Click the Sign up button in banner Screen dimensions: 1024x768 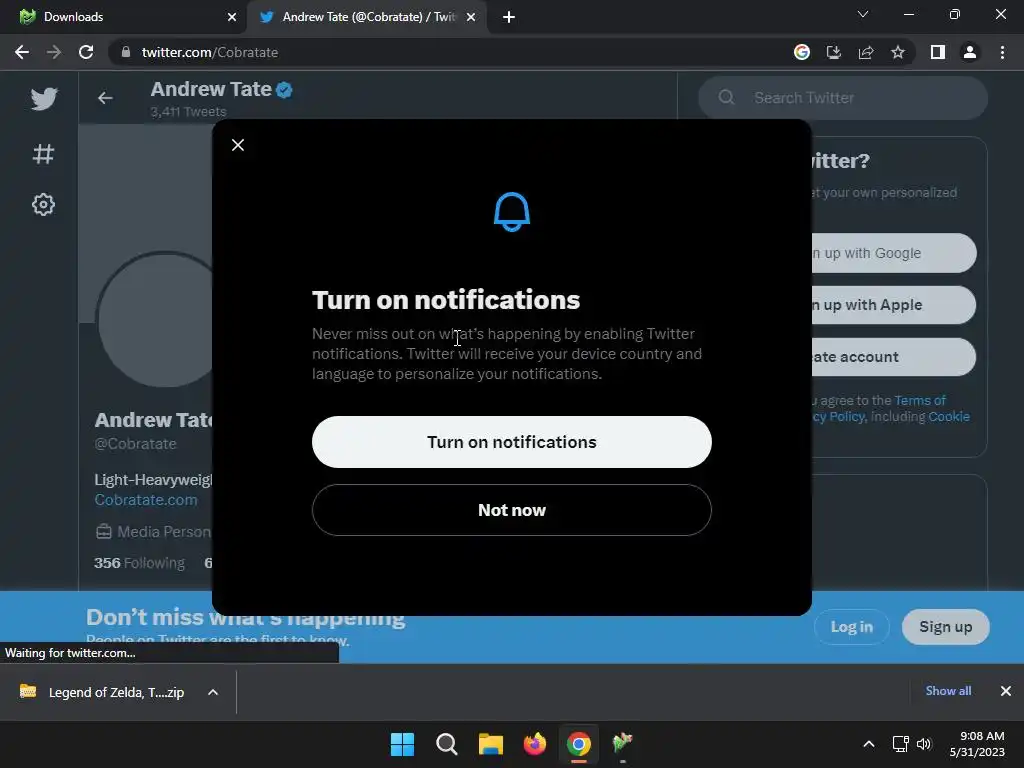[946, 627]
